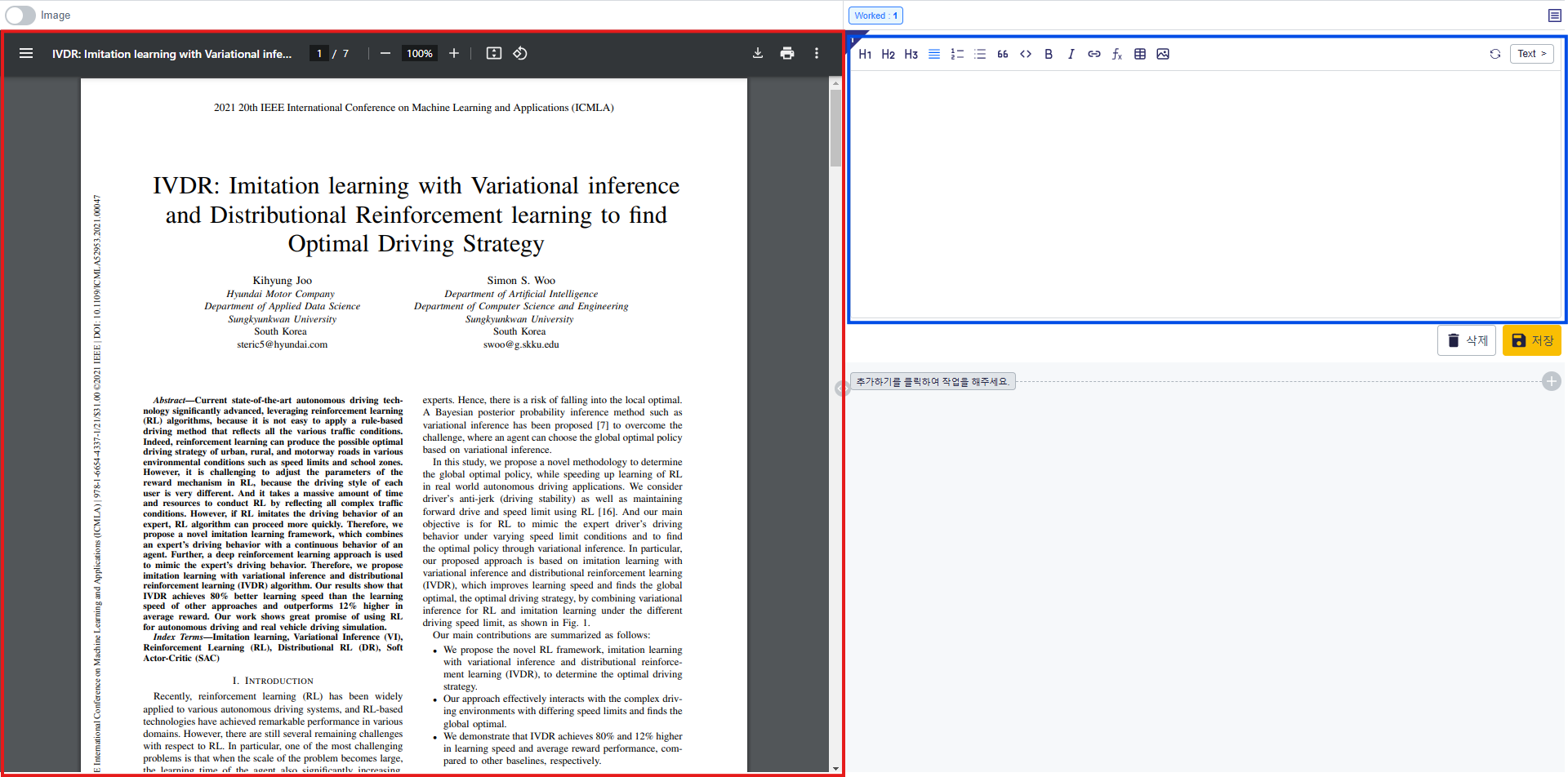Insert an image in editor

(1163, 54)
